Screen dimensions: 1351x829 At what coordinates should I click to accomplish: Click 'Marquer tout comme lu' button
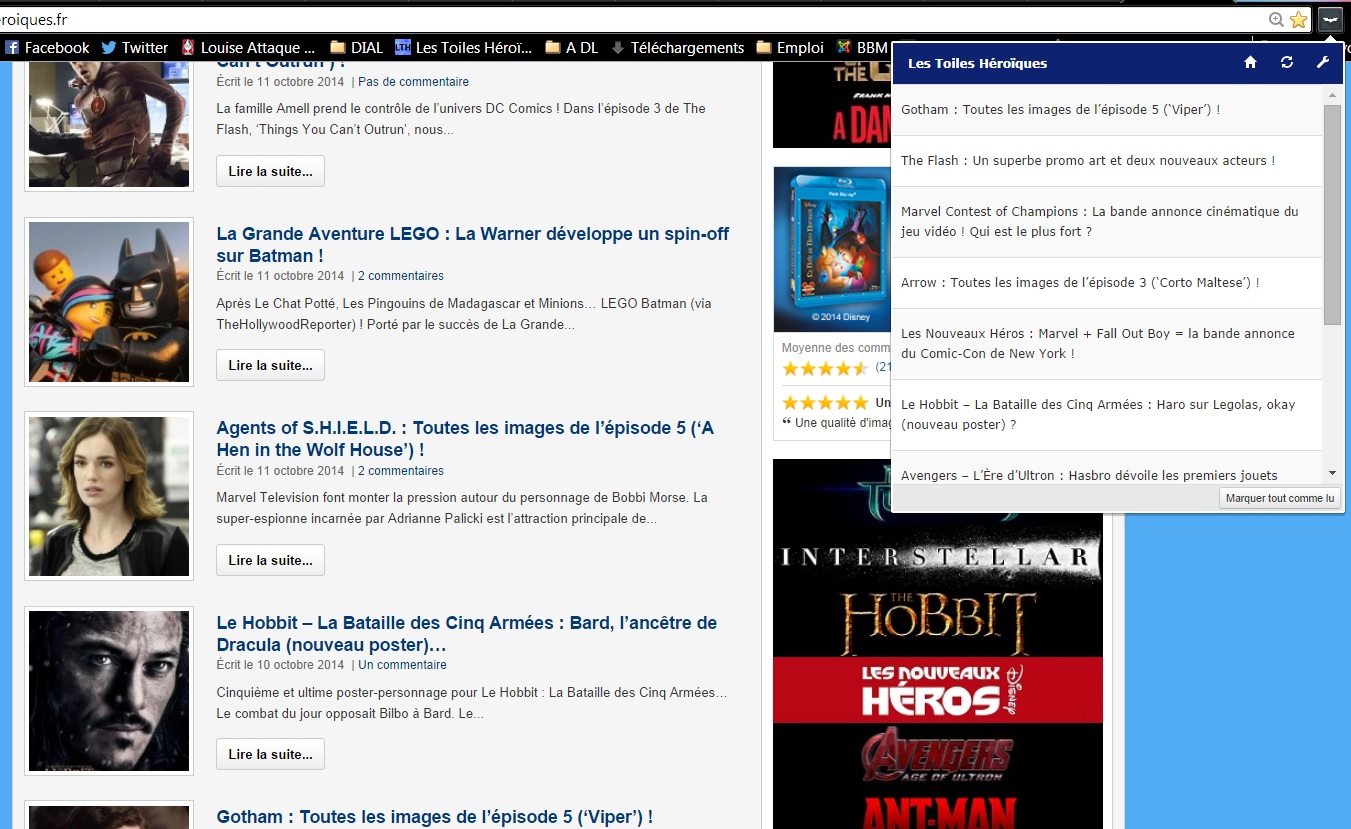click(1279, 498)
